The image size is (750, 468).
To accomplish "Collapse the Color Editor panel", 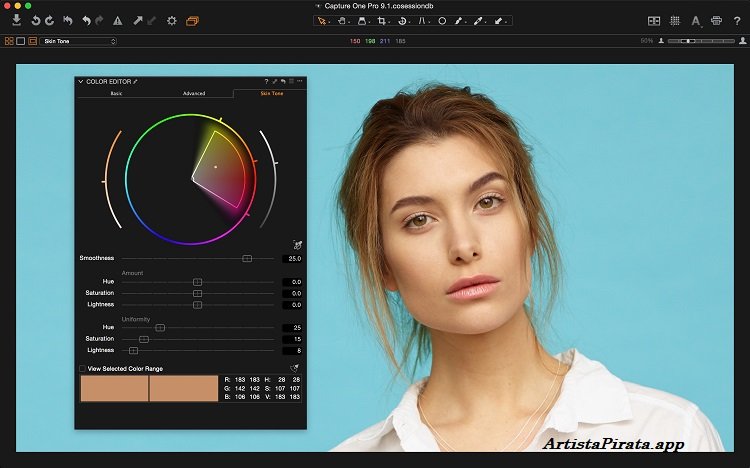I will (x=80, y=81).
